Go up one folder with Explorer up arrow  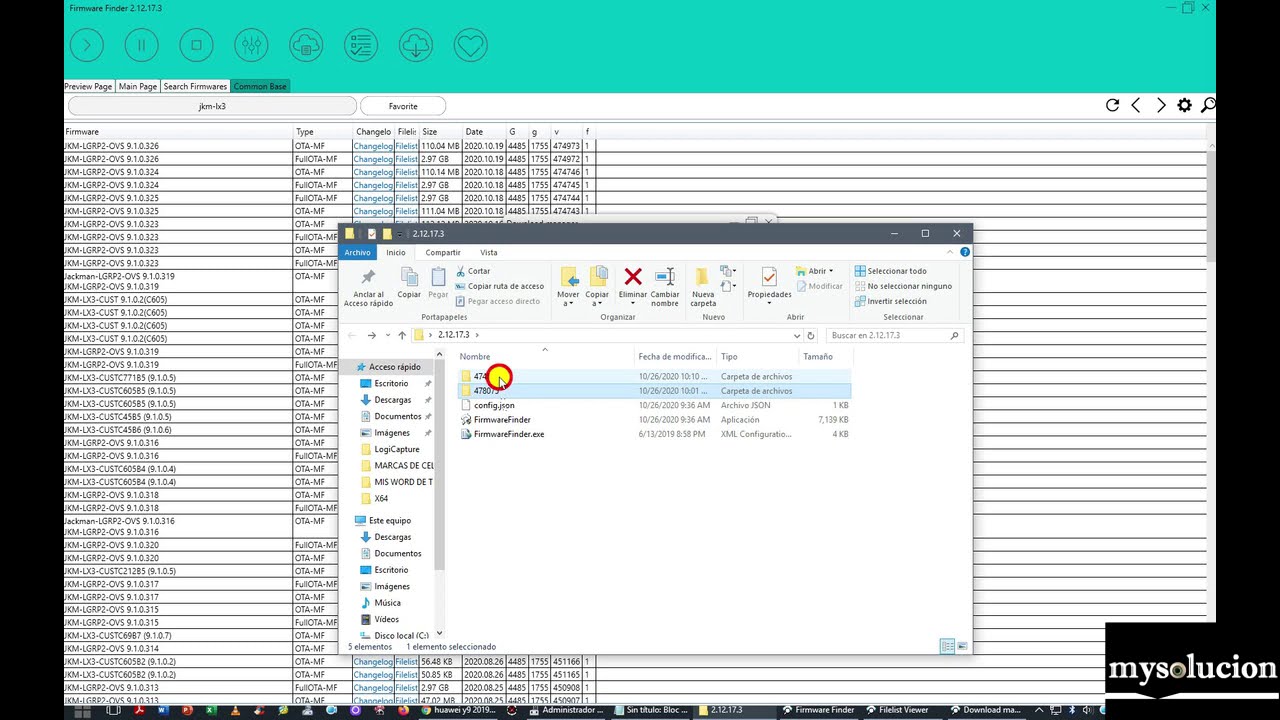402,335
